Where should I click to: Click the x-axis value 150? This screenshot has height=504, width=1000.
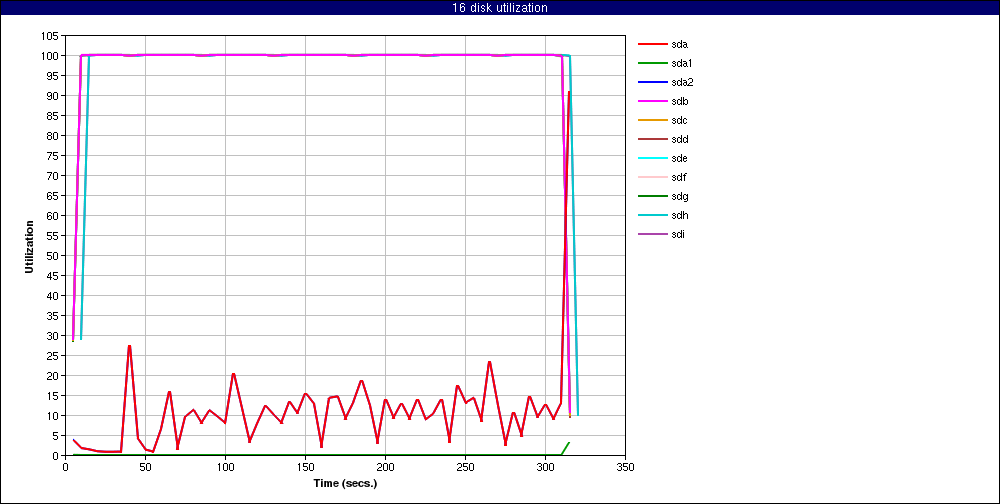click(x=305, y=467)
